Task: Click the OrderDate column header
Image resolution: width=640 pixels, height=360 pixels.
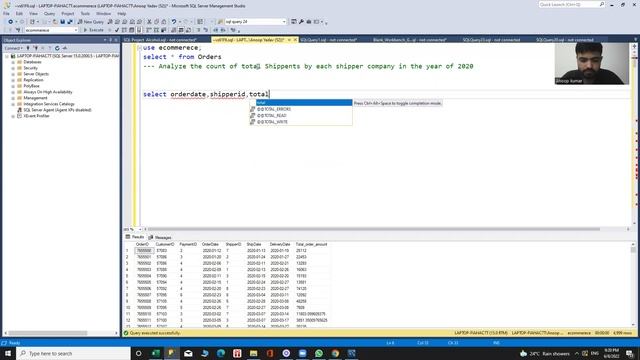Action: (211, 244)
